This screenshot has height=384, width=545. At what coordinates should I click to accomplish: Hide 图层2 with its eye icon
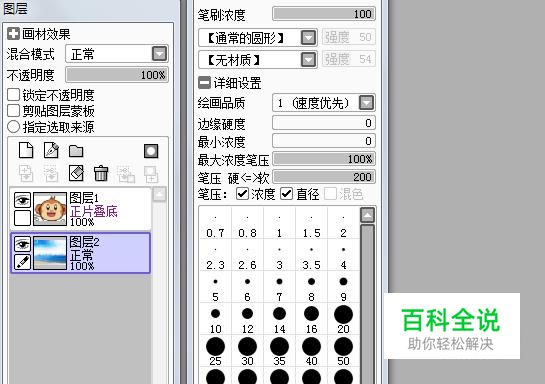(x=23, y=244)
